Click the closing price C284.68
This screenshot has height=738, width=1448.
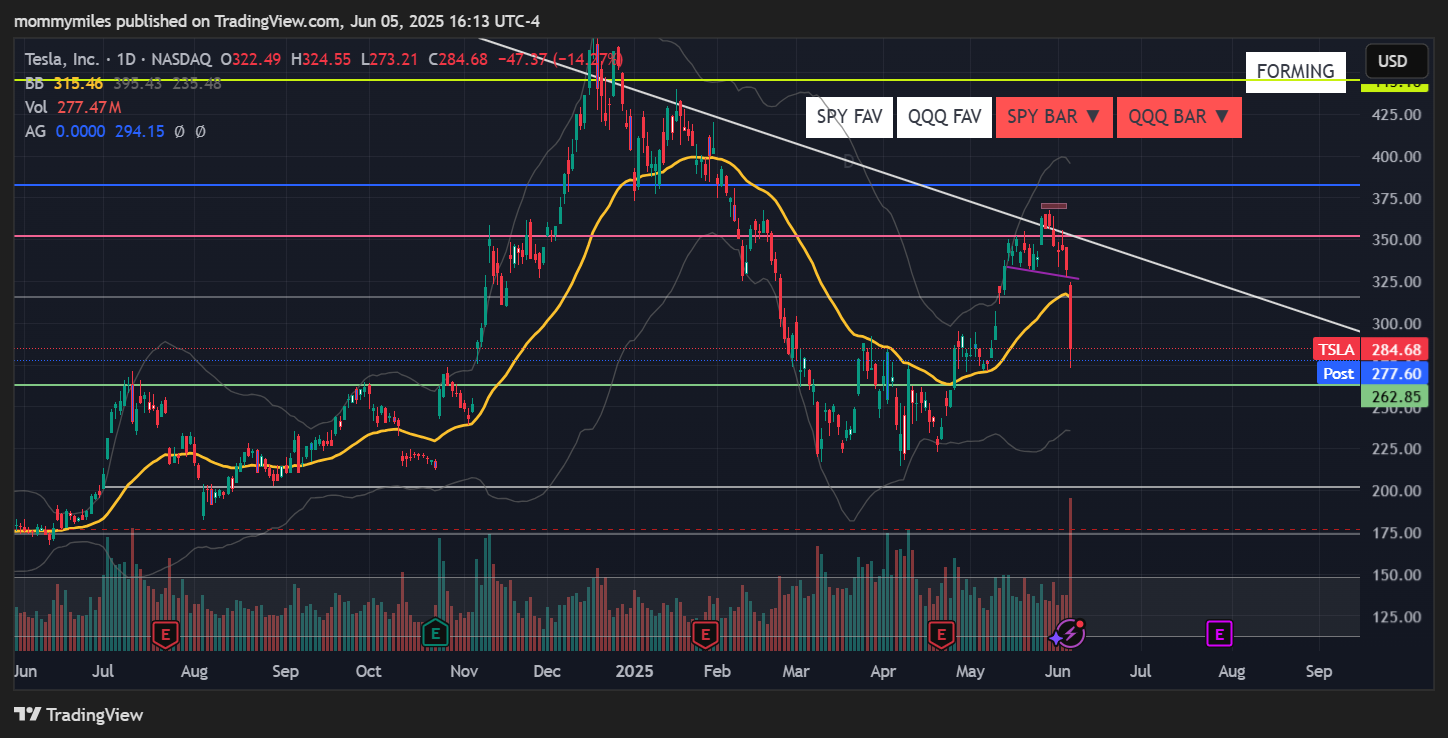point(457,59)
